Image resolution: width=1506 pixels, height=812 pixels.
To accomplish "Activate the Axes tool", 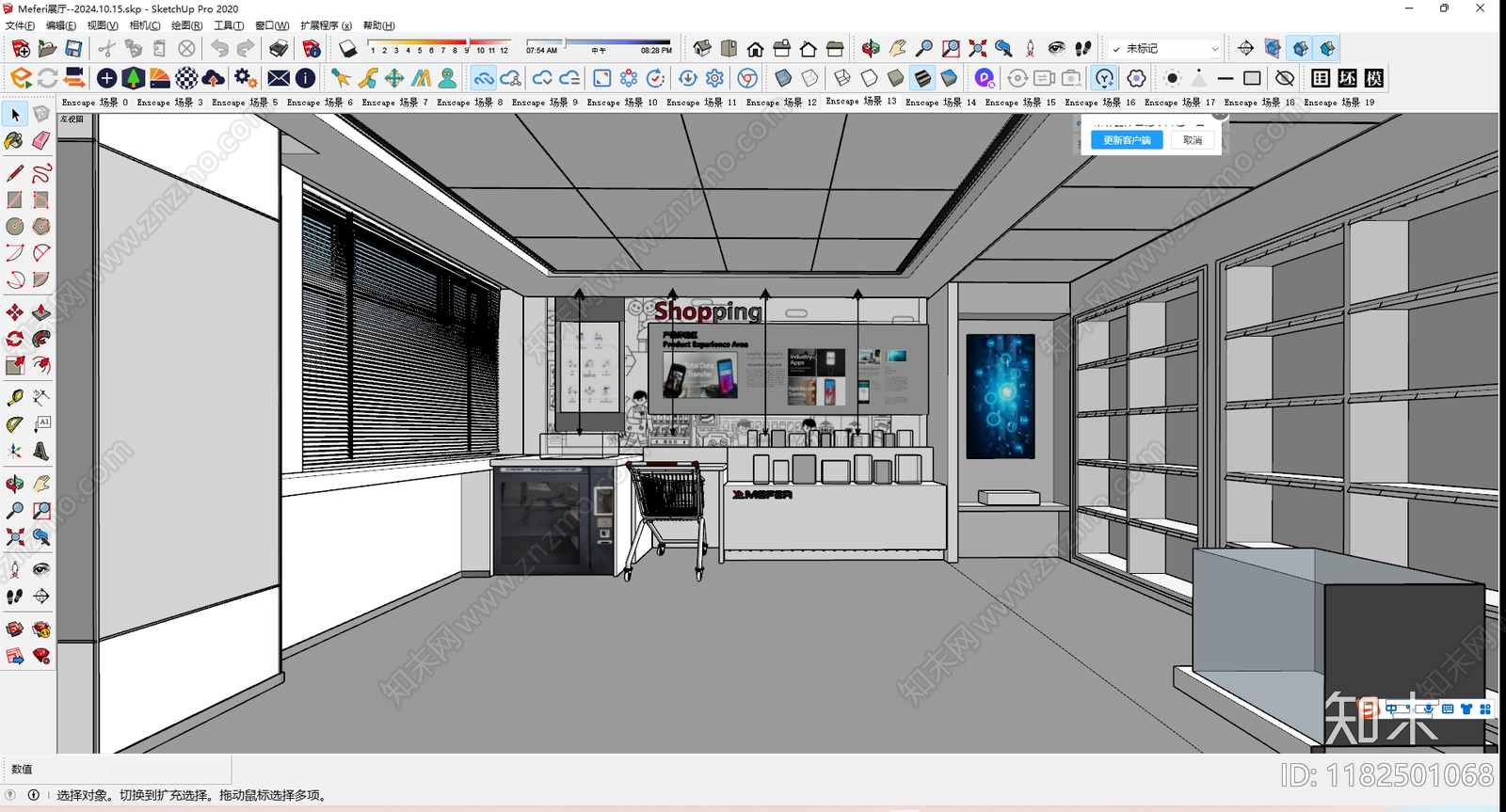I will [15, 451].
